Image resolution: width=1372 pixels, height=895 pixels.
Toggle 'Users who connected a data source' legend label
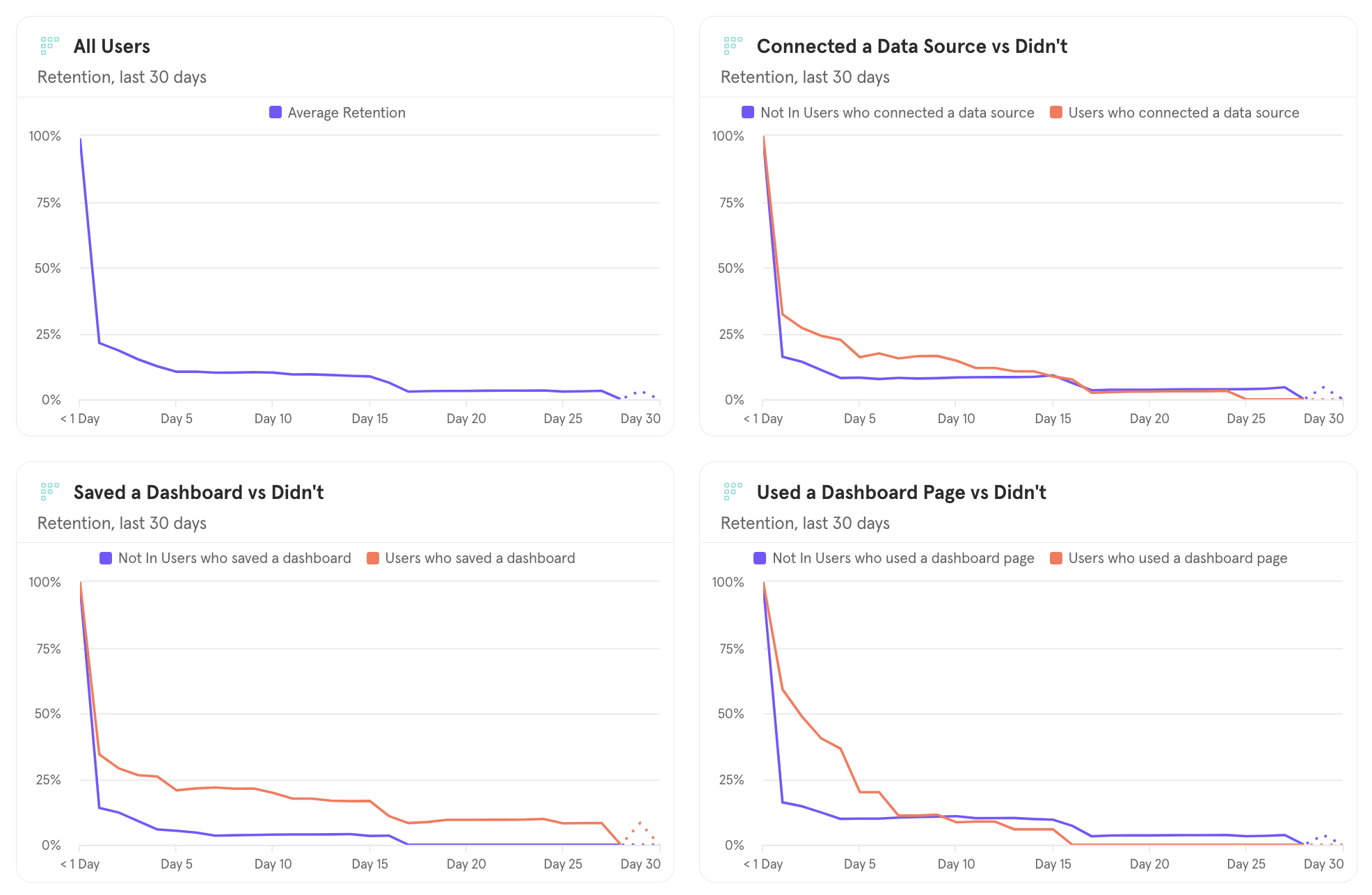[1183, 113]
